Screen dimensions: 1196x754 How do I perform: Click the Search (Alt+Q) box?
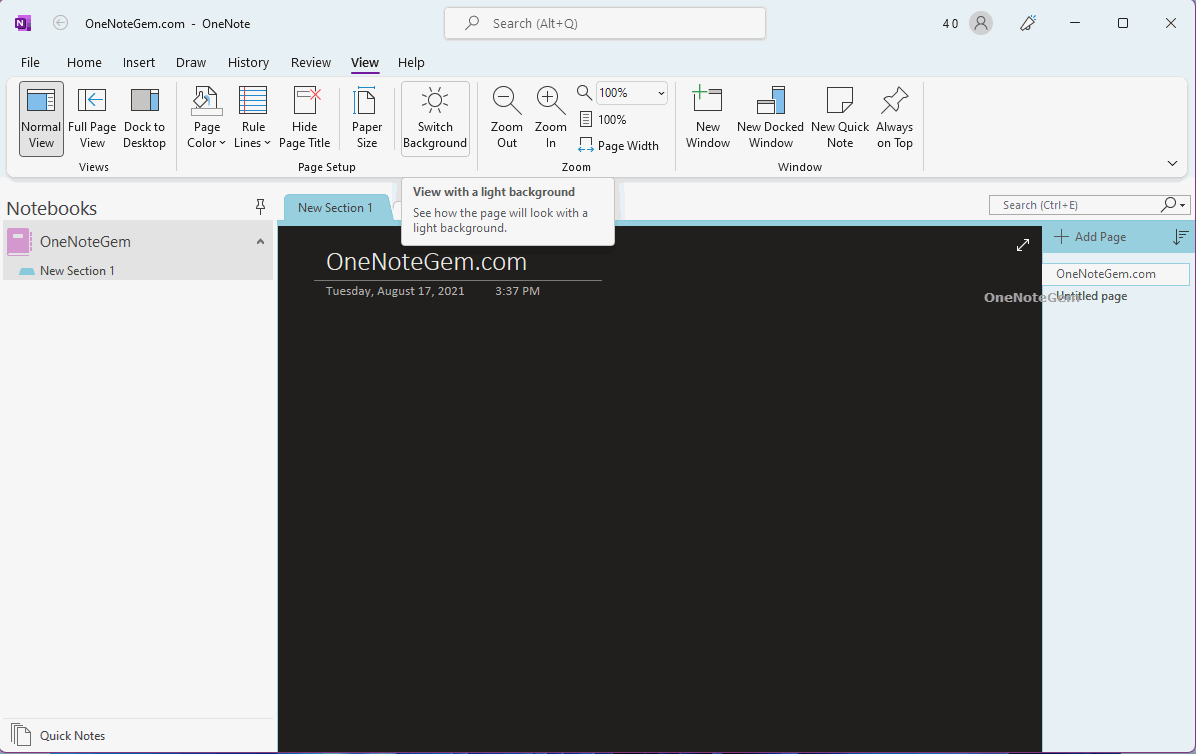pyautogui.click(x=605, y=24)
